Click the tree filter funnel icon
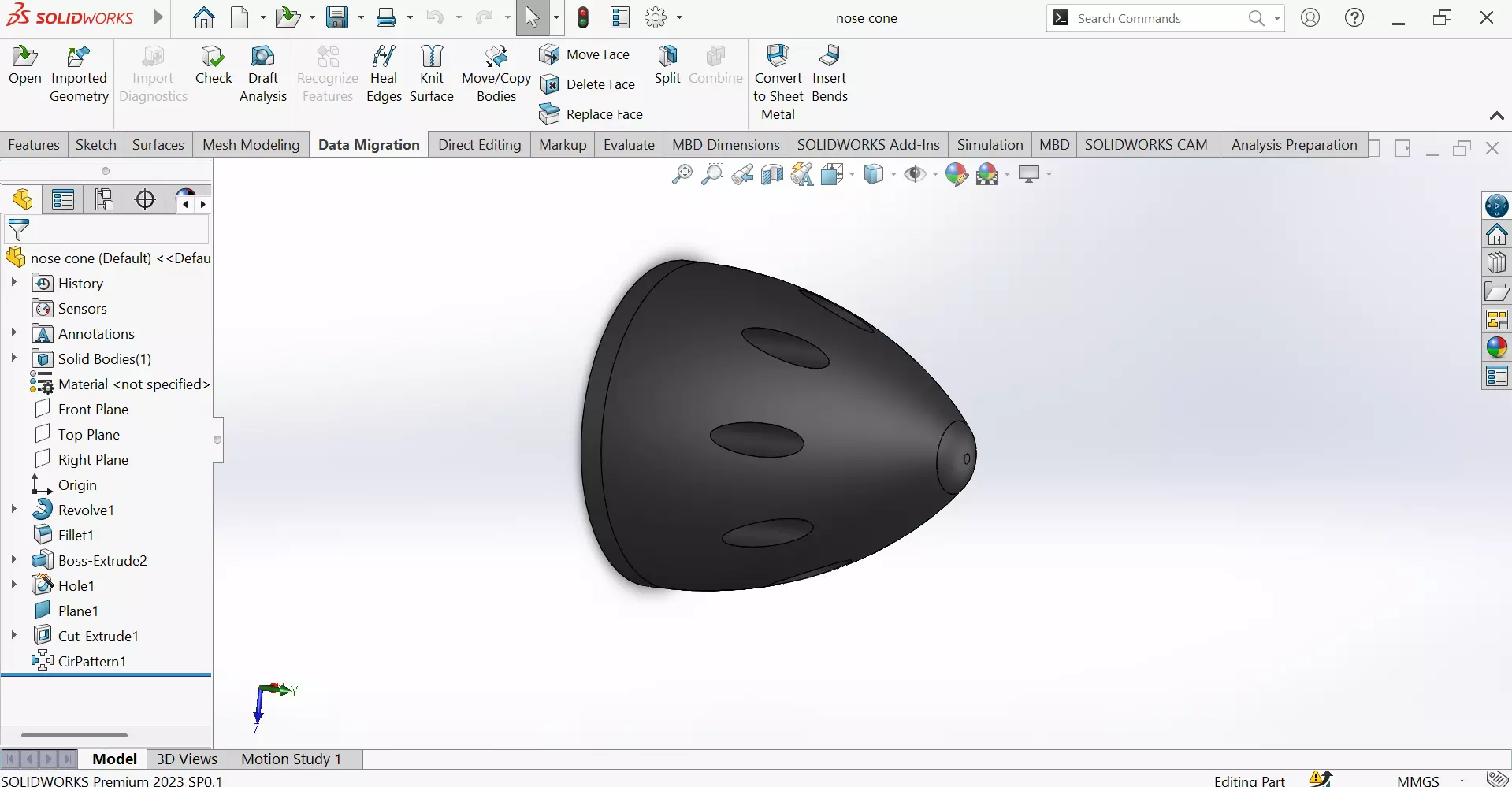 pyautogui.click(x=18, y=230)
